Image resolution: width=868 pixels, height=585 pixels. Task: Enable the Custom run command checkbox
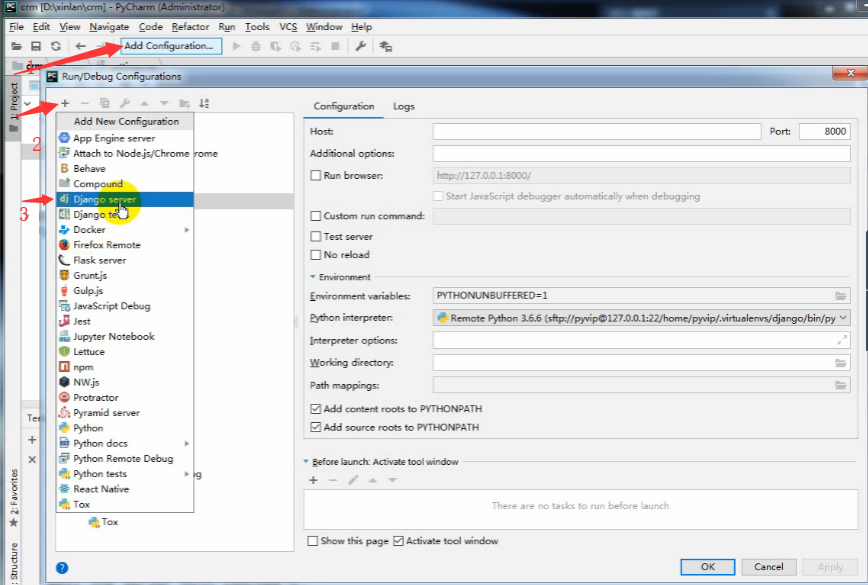pyautogui.click(x=316, y=216)
